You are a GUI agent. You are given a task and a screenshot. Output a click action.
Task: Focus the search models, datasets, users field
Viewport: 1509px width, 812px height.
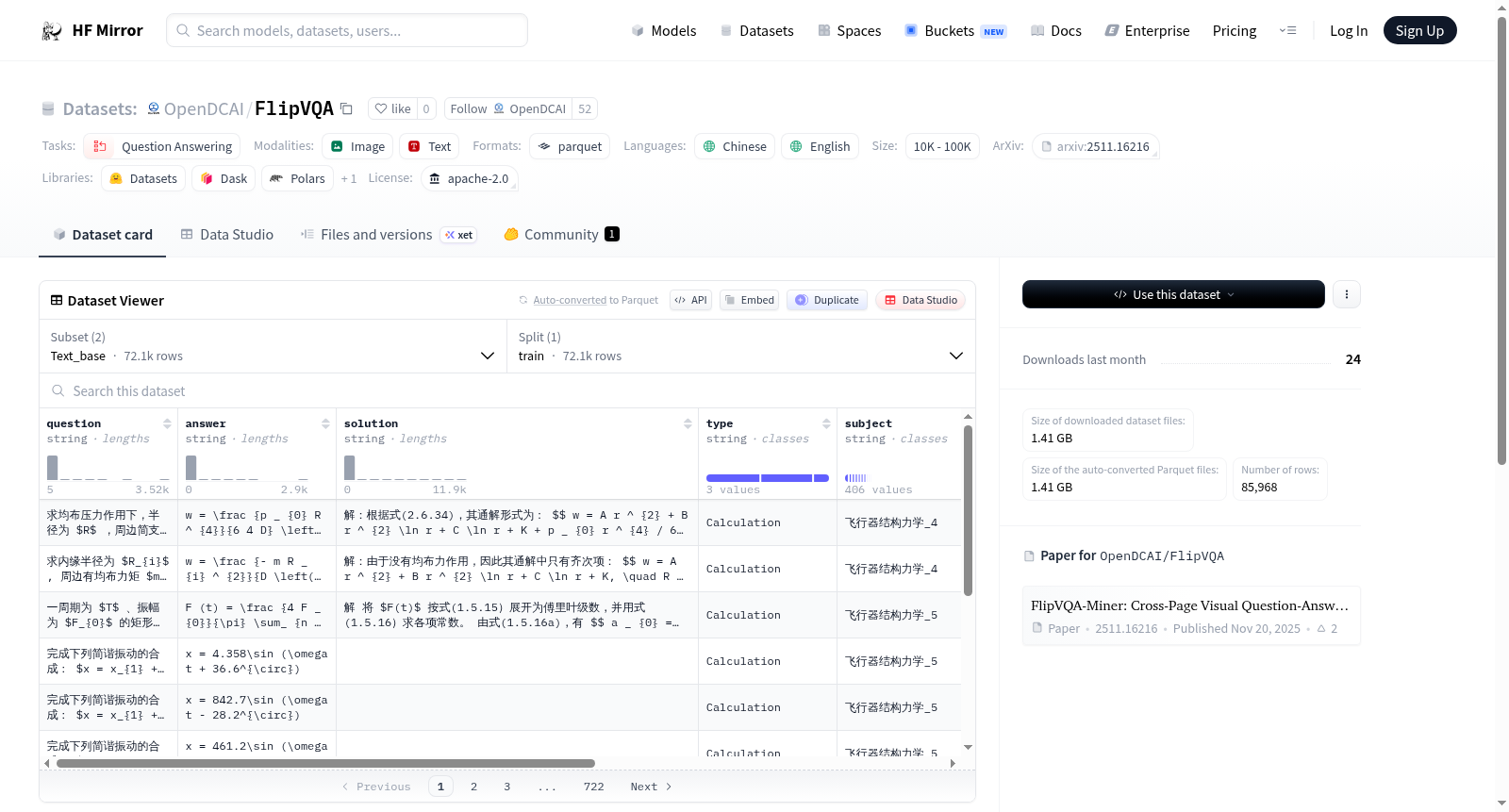pos(347,30)
